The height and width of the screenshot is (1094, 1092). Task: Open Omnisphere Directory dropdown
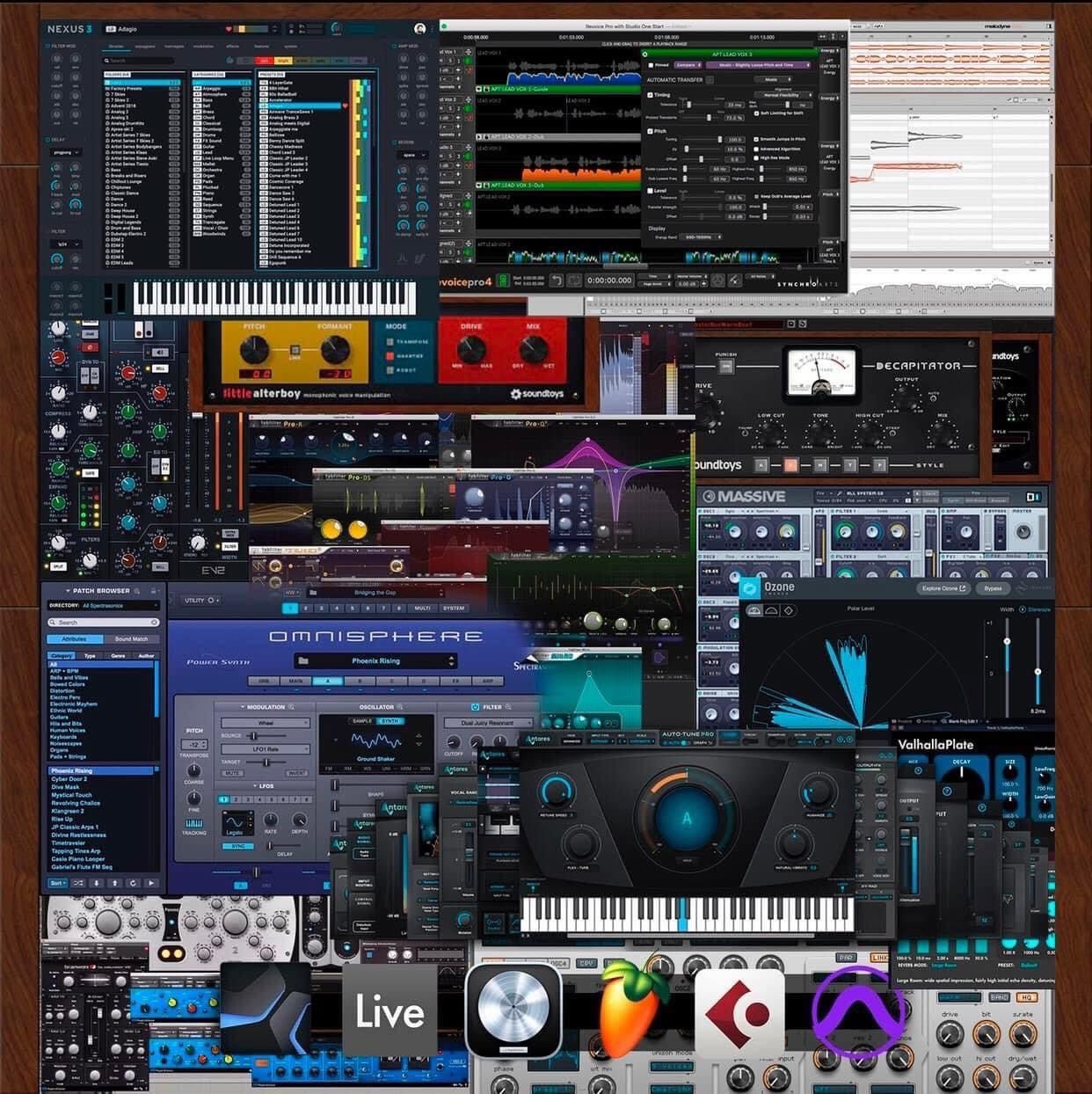coord(104,605)
